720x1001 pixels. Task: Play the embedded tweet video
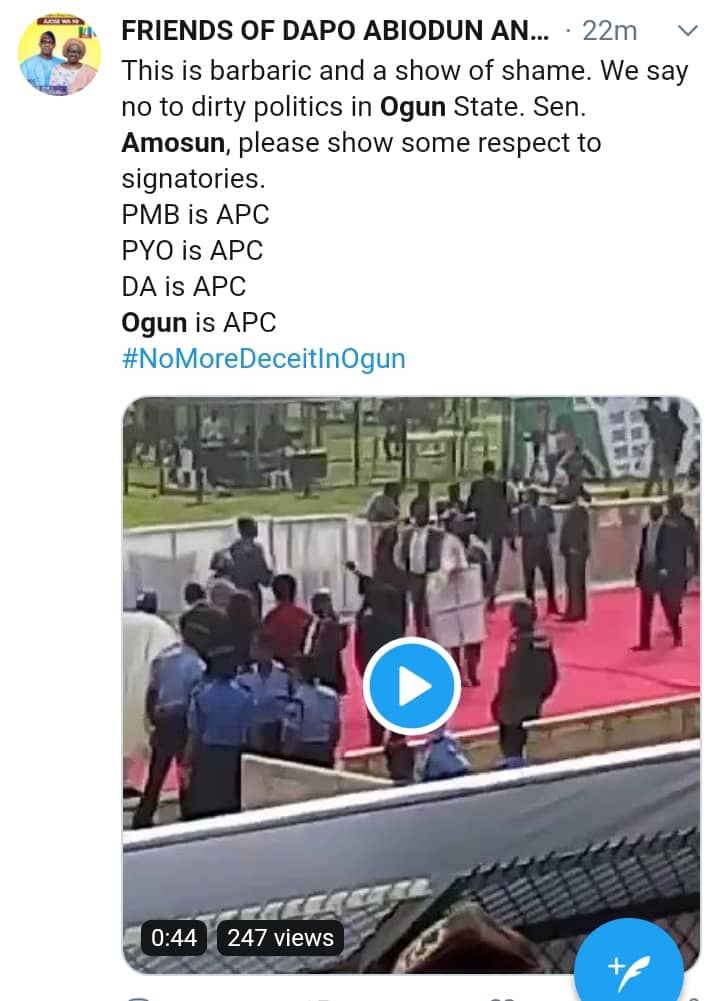pos(411,686)
